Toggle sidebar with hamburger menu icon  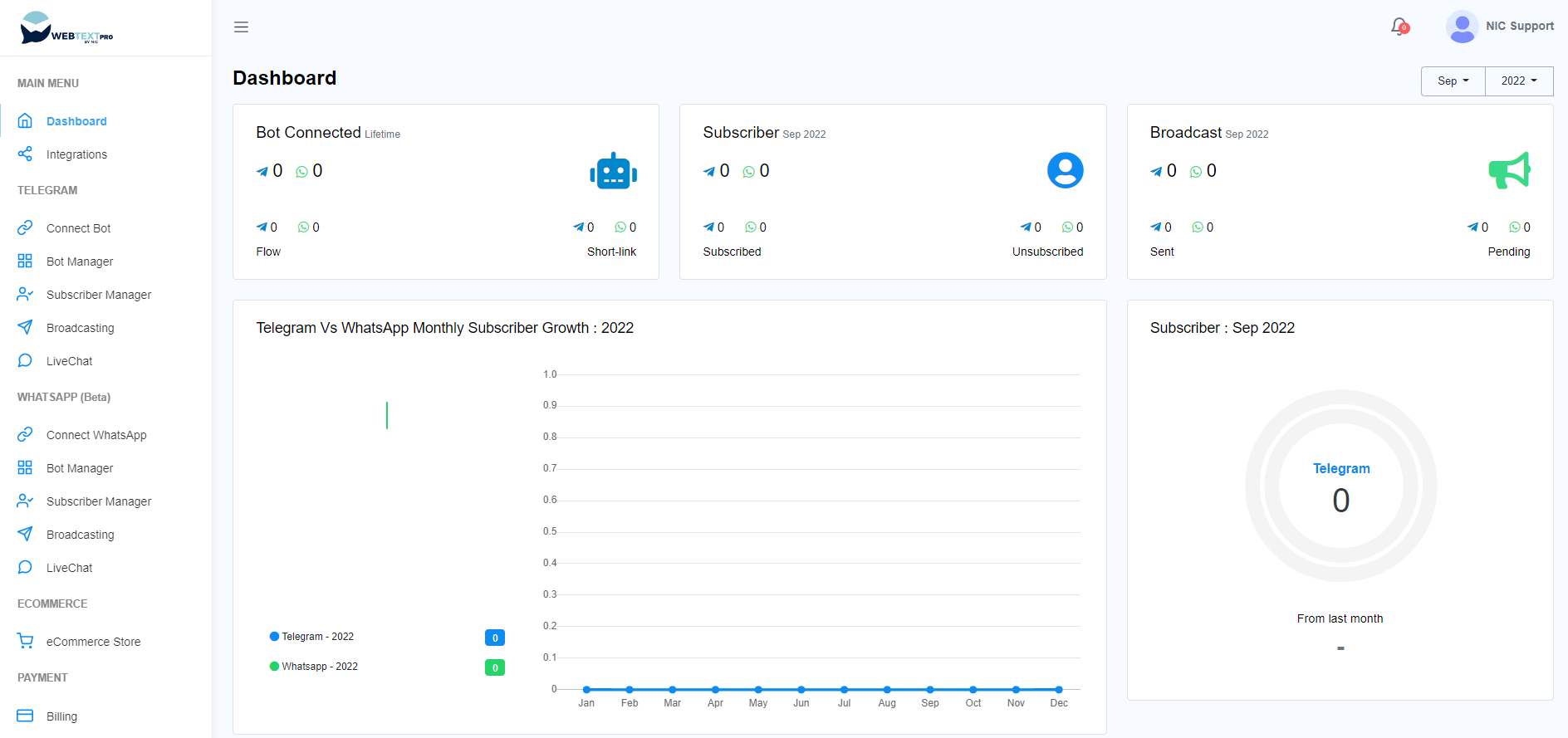point(241,27)
